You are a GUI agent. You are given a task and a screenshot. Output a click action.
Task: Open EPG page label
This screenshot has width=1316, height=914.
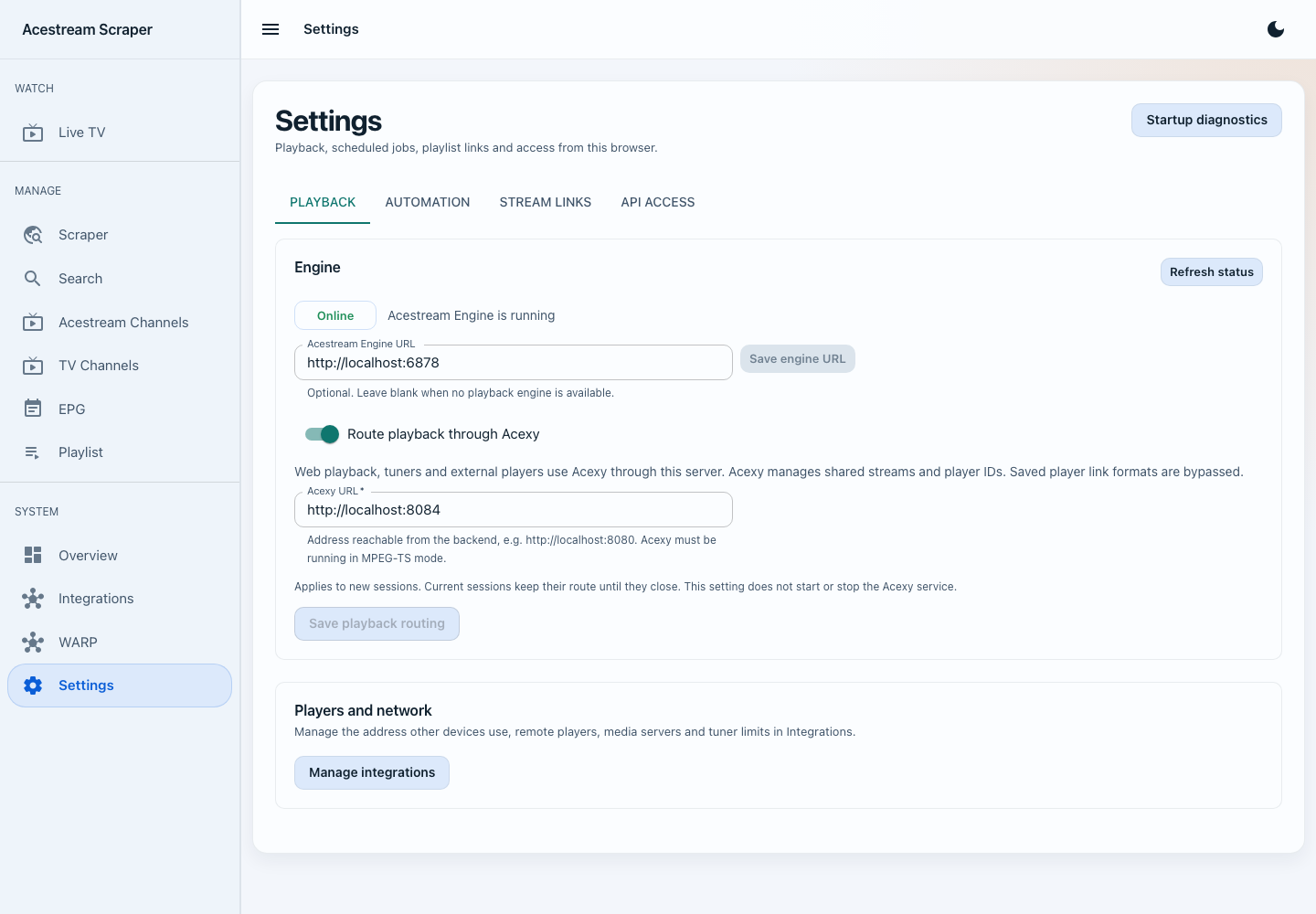(71, 409)
